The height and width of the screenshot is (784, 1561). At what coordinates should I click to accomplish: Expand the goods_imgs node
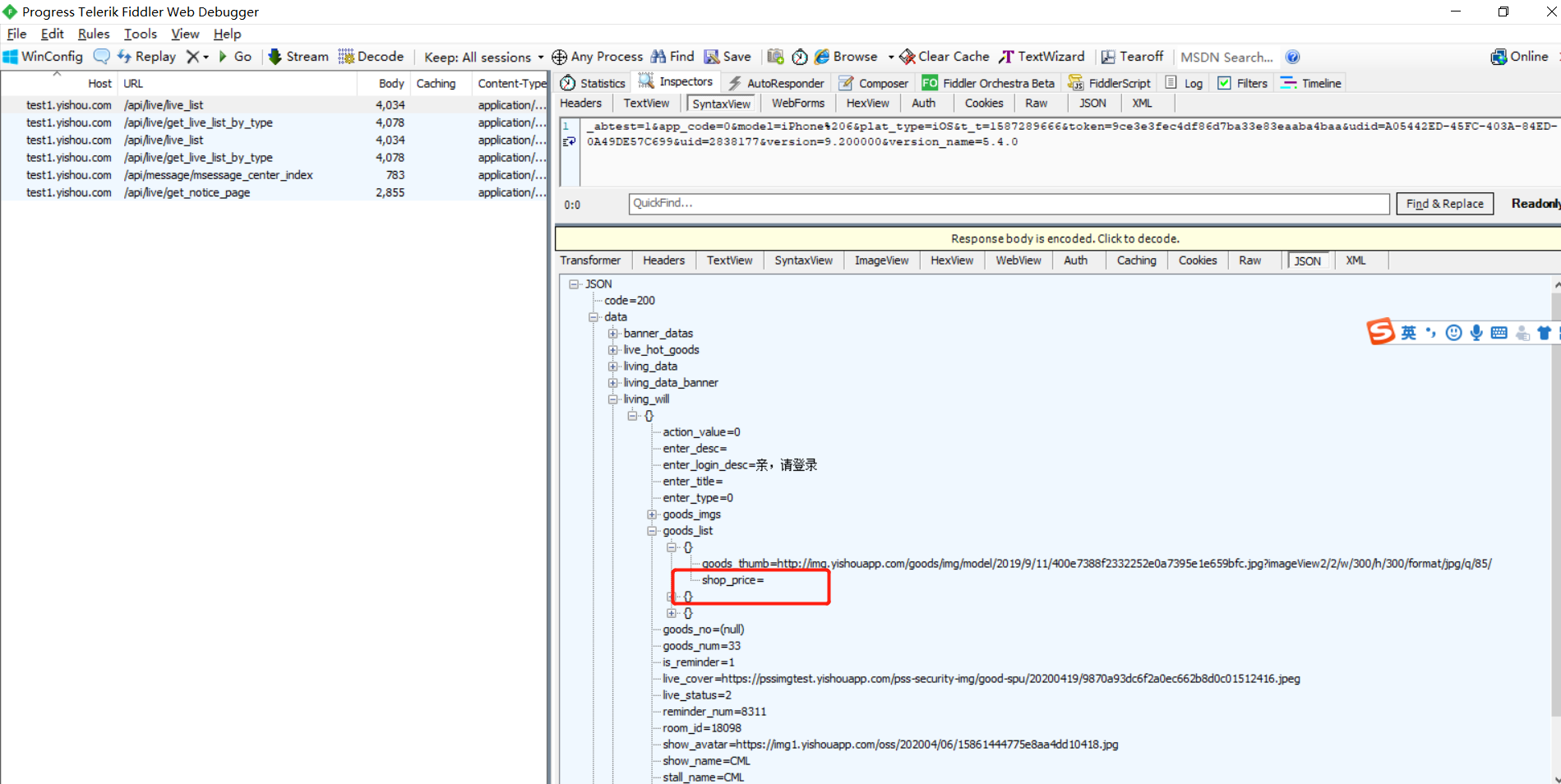(x=653, y=514)
